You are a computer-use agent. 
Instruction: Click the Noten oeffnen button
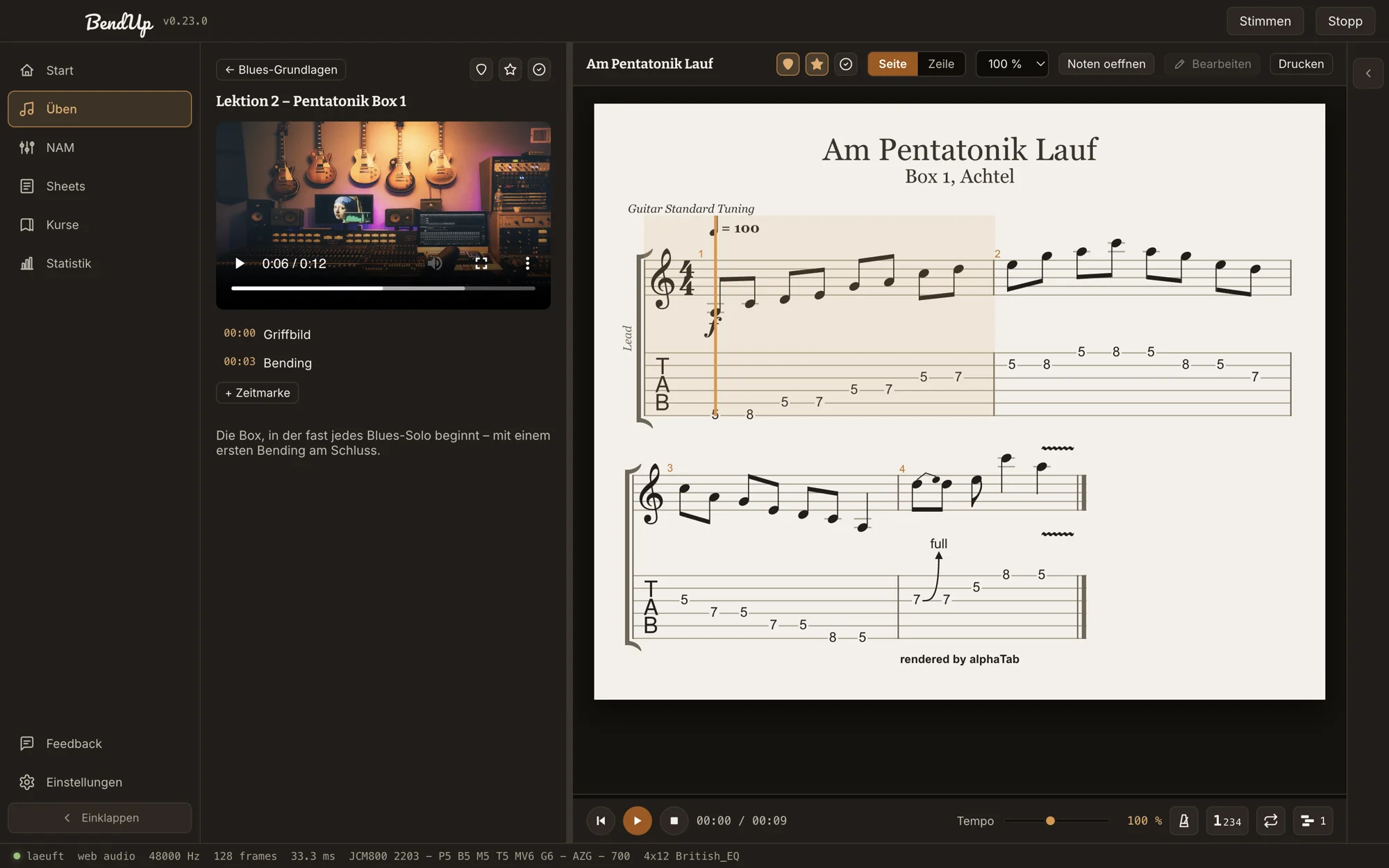(1106, 64)
